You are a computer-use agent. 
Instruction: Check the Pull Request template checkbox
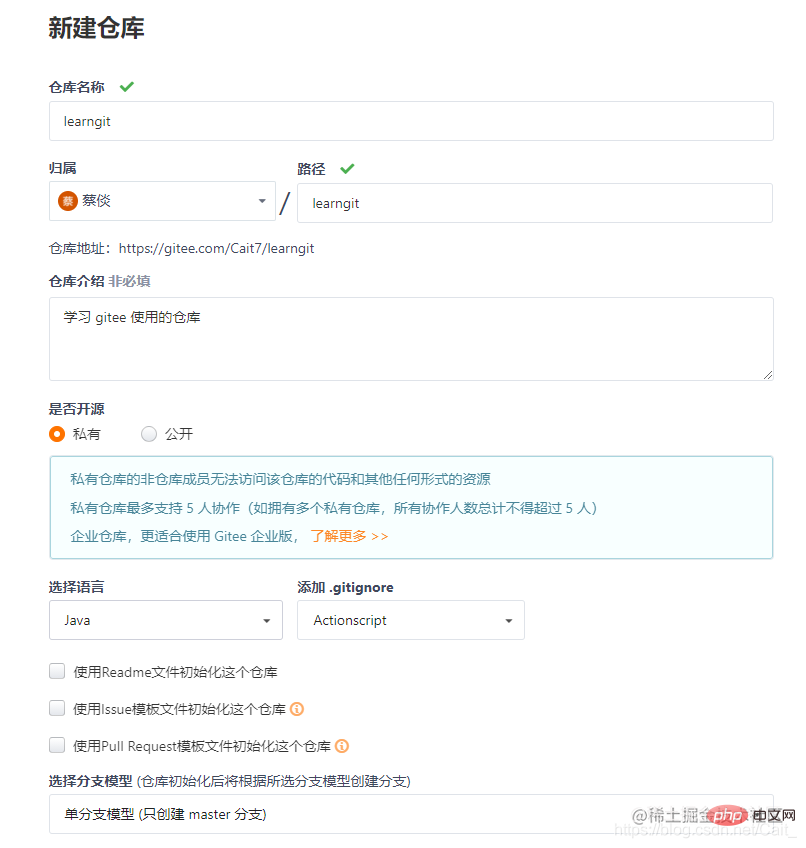click(57, 745)
